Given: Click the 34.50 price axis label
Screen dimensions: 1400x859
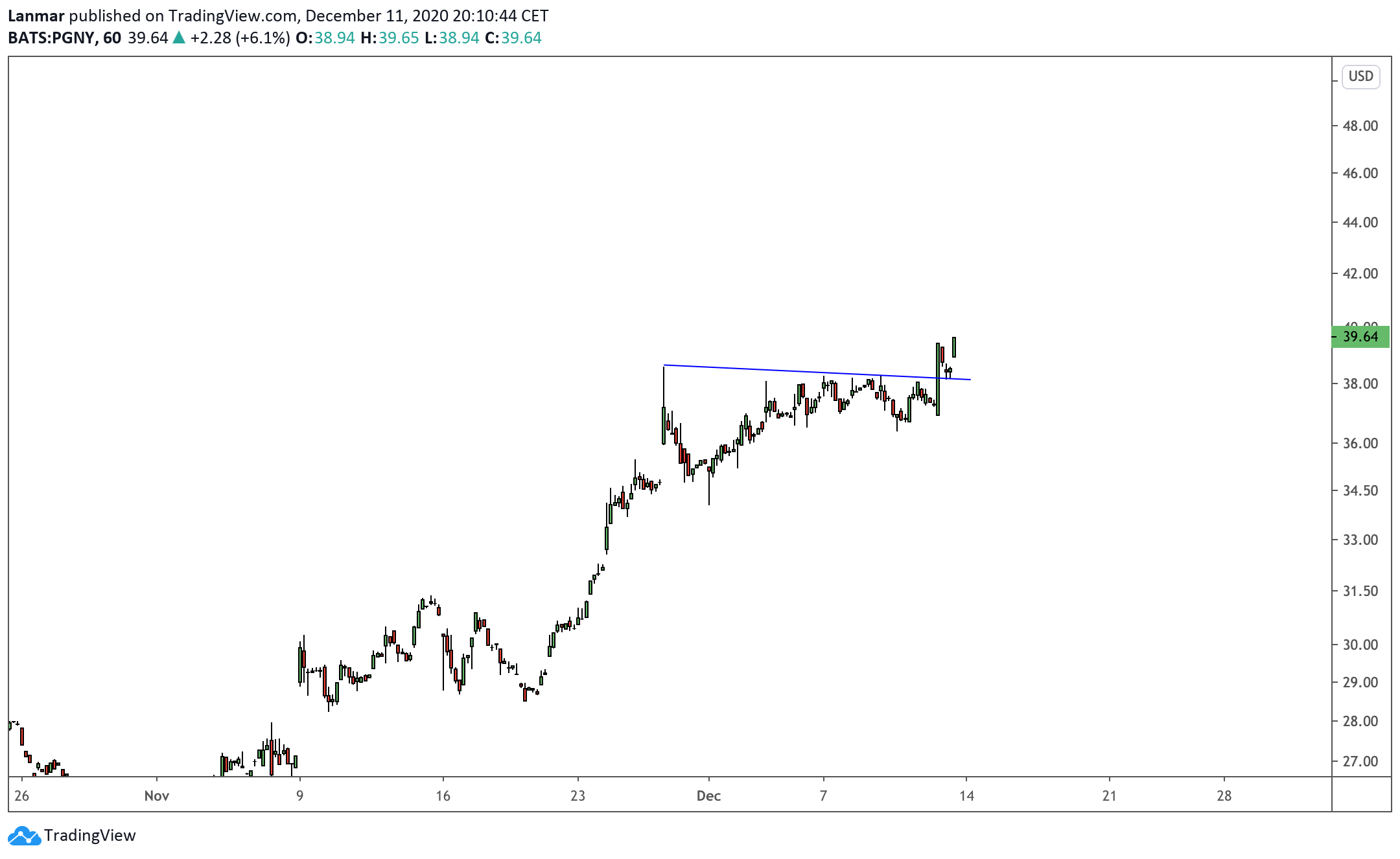Looking at the screenshot, I should tap(1360, 490).
